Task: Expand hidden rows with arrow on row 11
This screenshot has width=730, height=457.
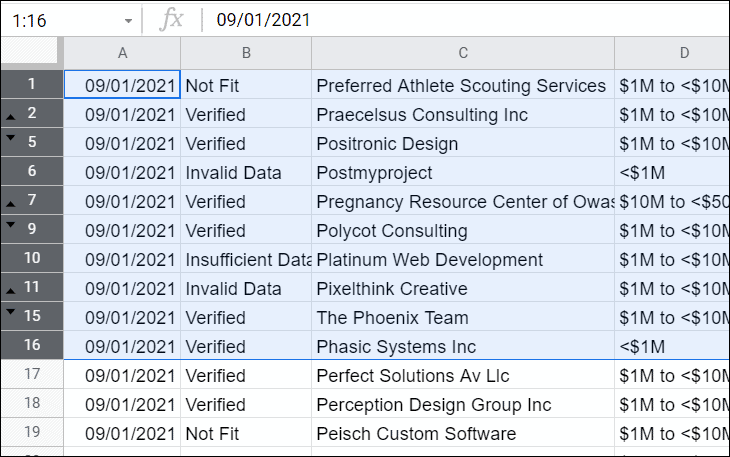Action: 10,293
